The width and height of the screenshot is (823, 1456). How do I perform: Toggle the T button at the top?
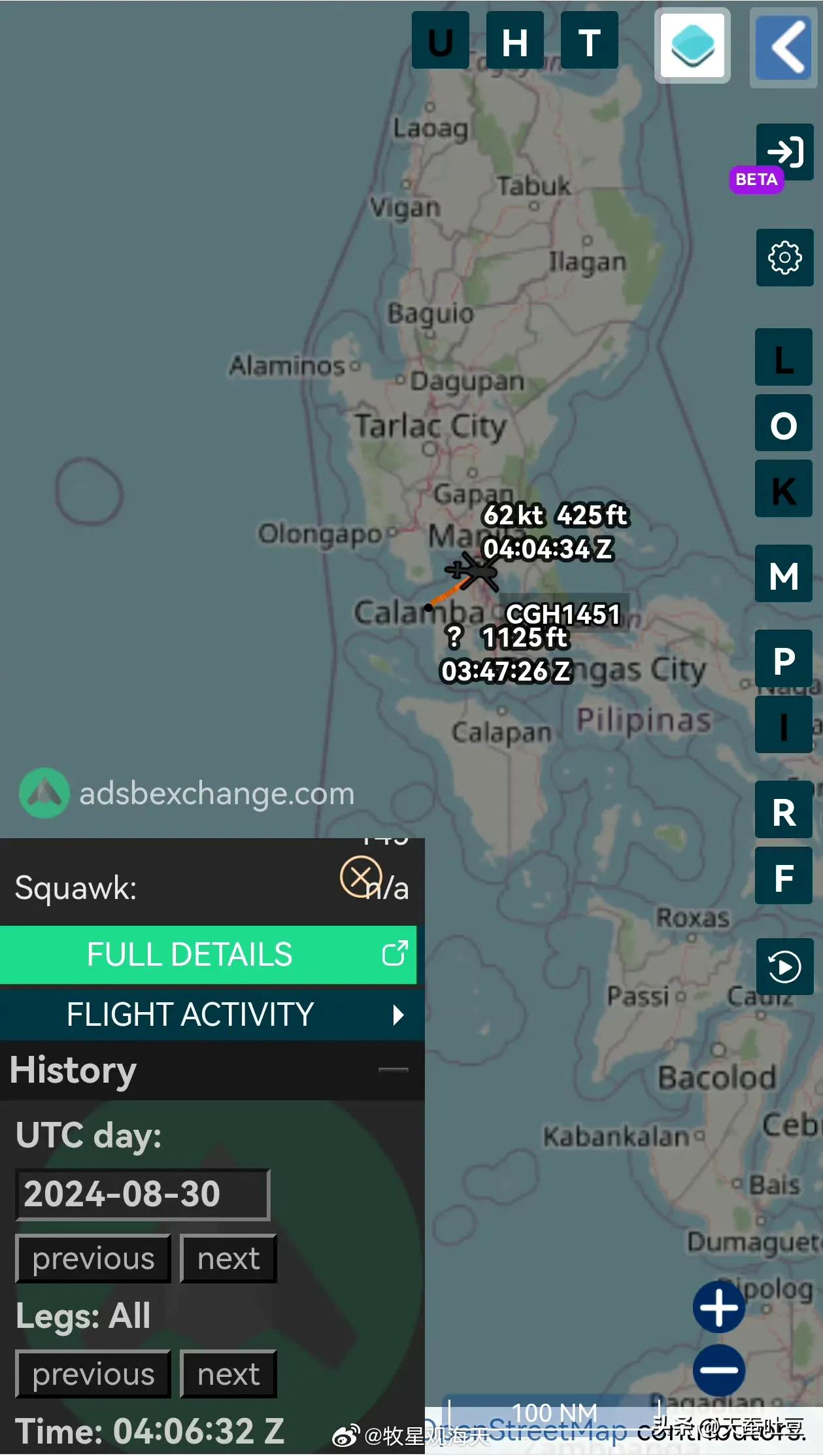click(590, 41)
